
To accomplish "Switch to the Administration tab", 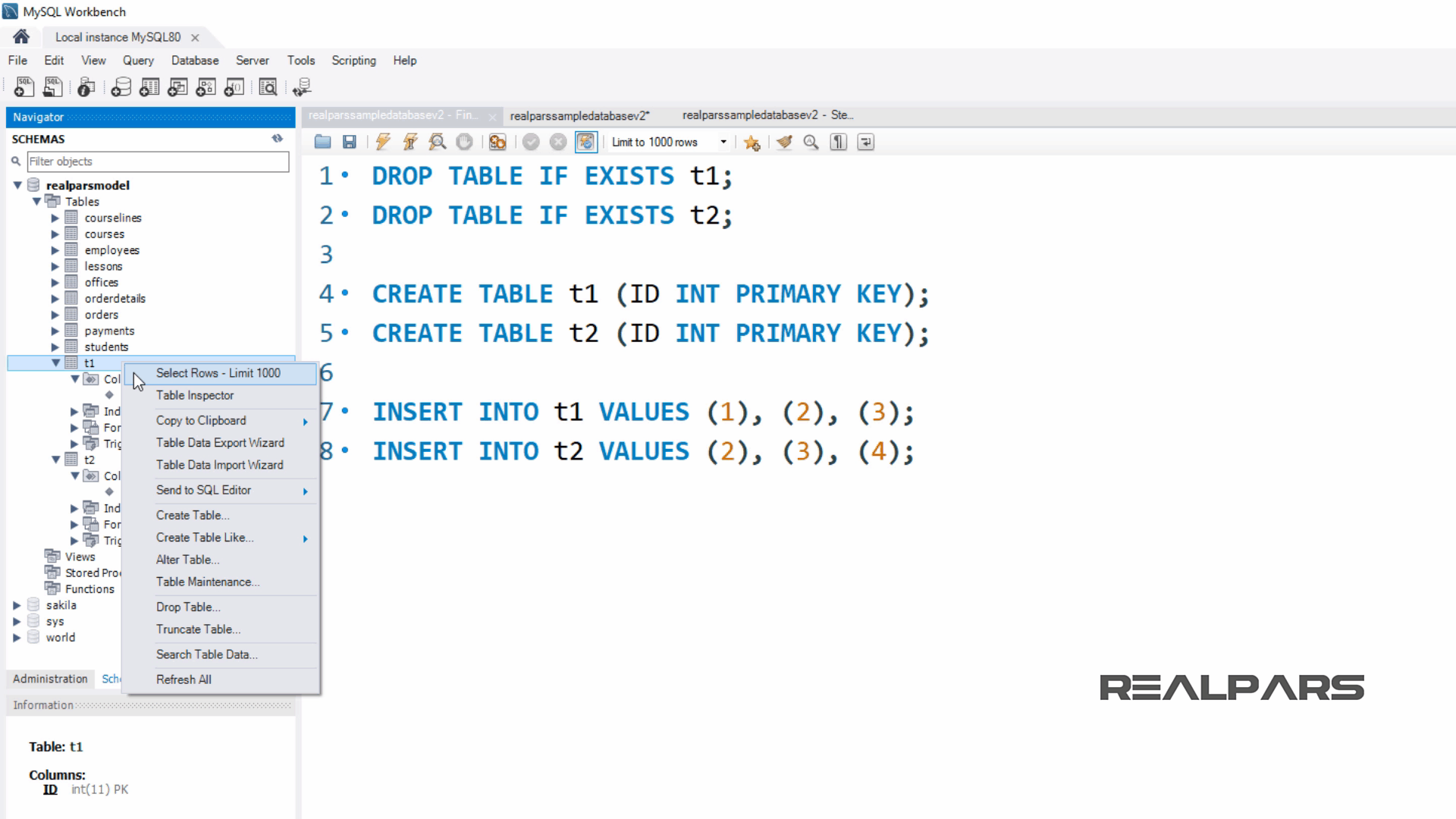I will tap(49, 679).
